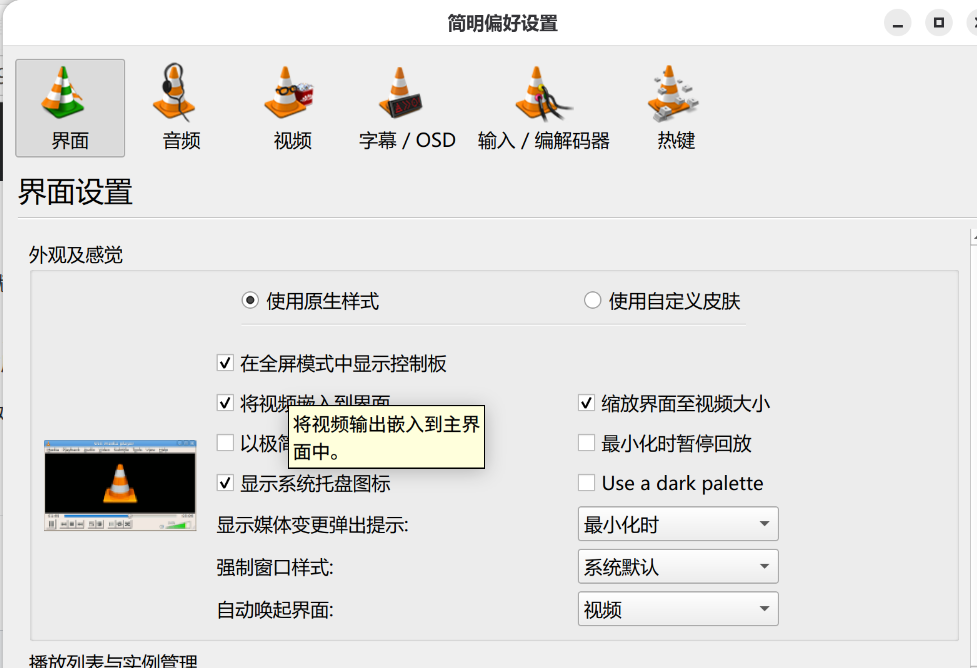
Task: Open the 自动唤起界面 dropdown
Action: [678, 609]
